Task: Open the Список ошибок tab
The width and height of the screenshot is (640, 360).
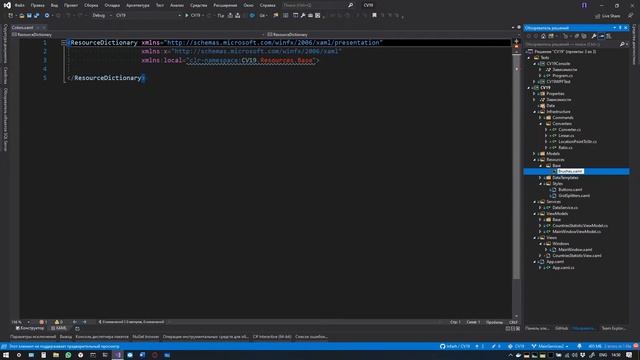Action: [311, 337]
